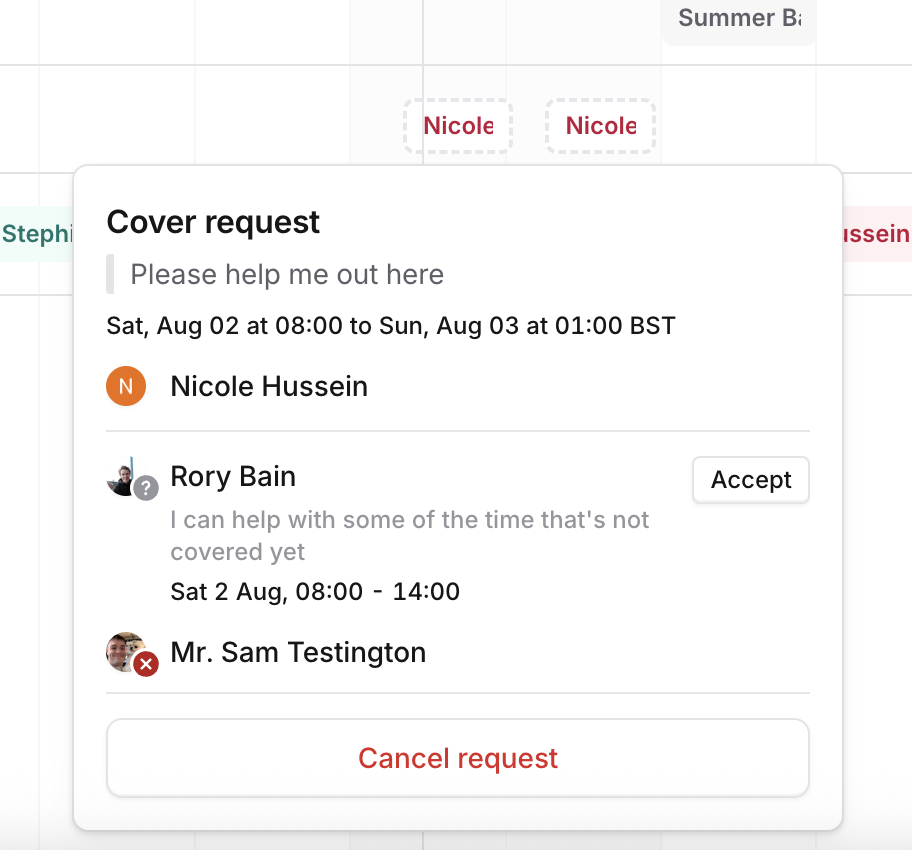Click the 'Please help me out here' note
This screenshot has width=912, height=850.
pyautogui.click(x=287, y=275)
